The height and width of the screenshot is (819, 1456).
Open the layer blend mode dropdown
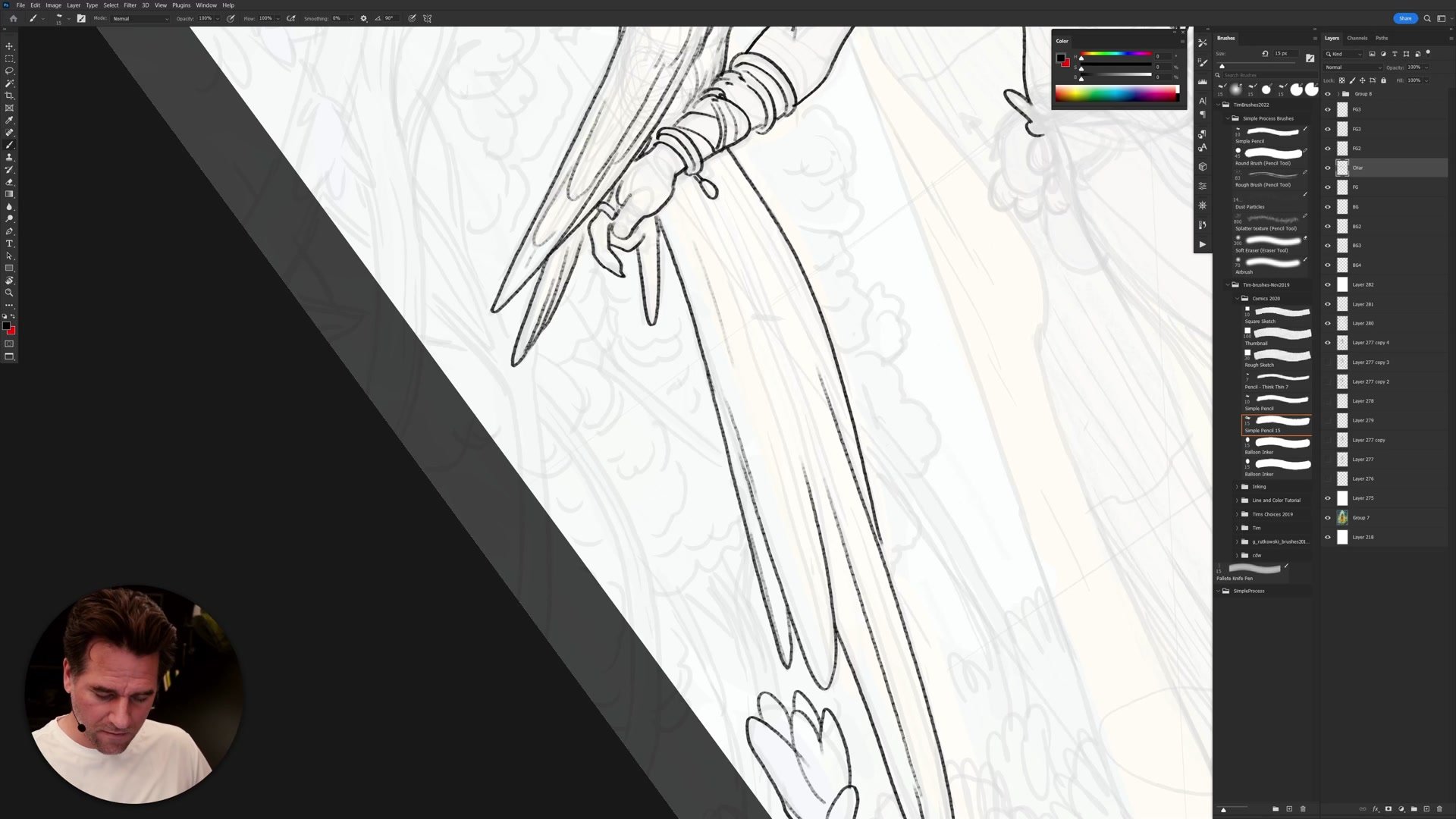coord(1353,67)
